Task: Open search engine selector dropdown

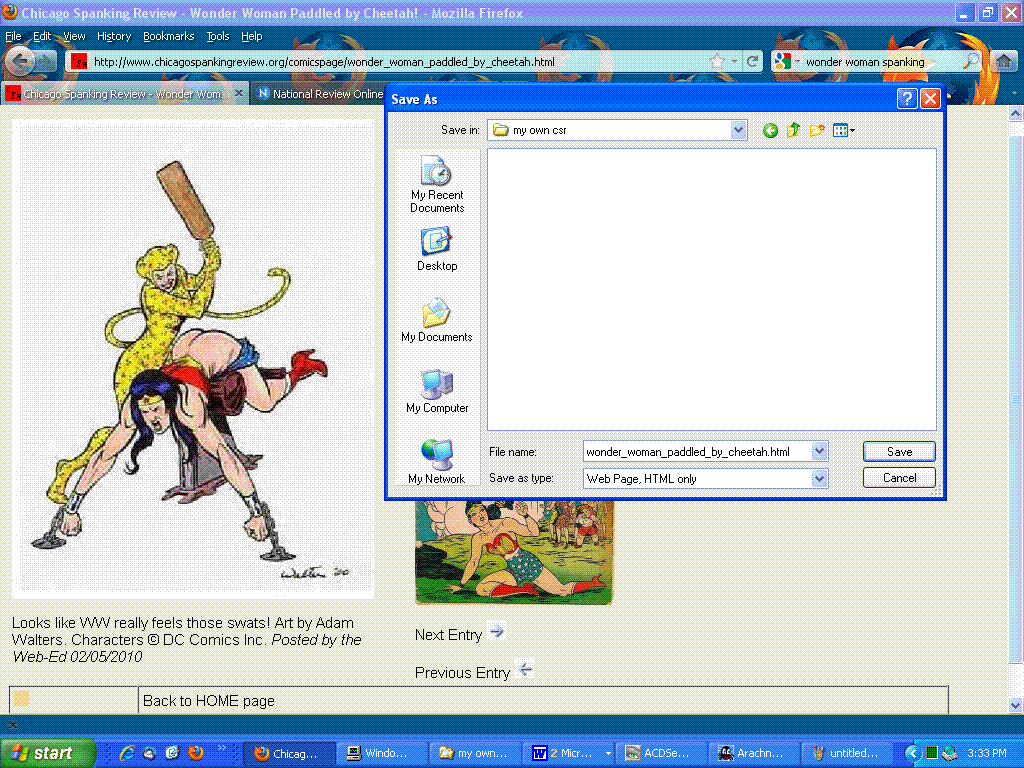Action: [x=786, y=62]
